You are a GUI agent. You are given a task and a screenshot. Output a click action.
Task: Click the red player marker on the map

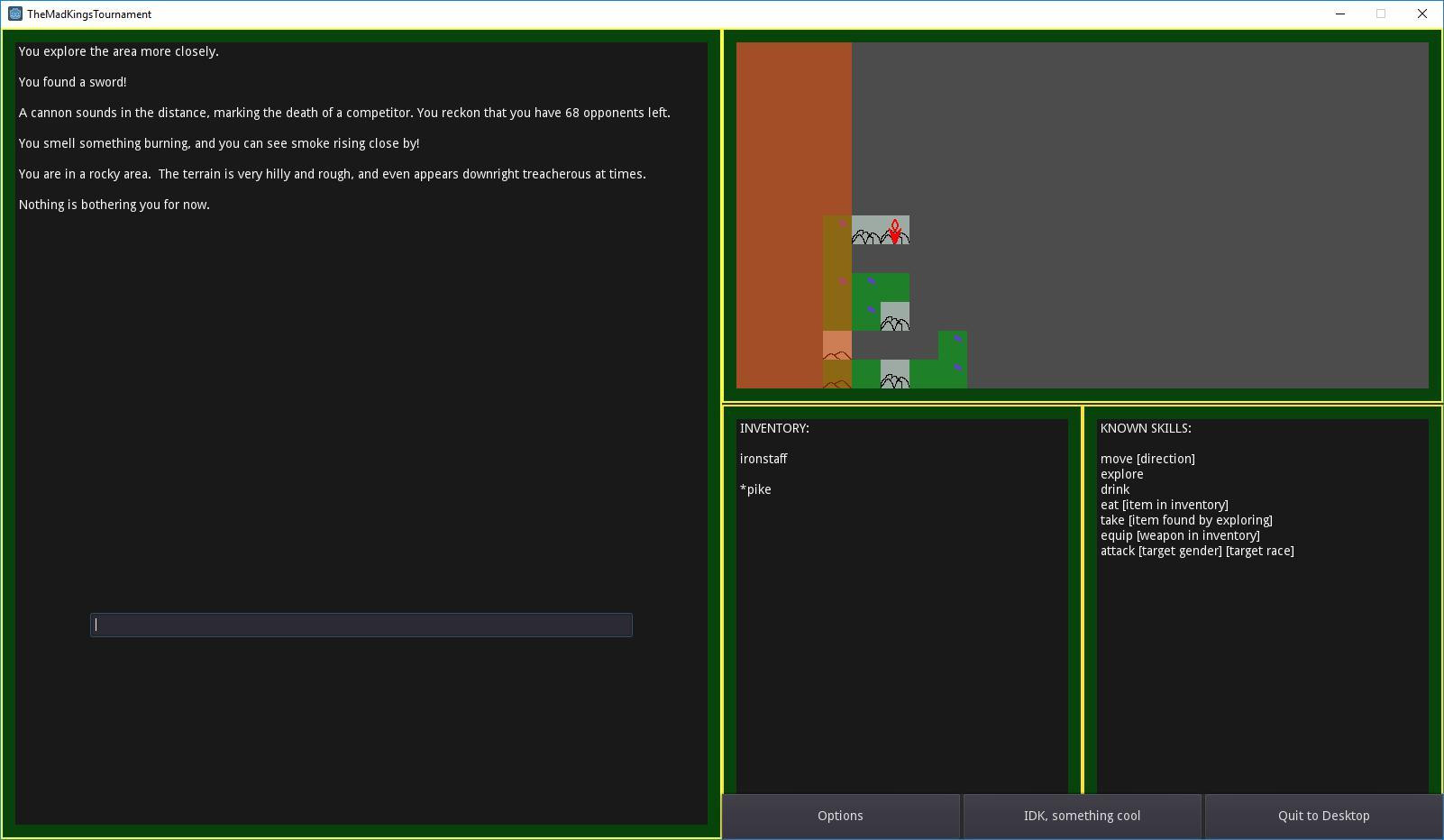click(x=895, y=231)
